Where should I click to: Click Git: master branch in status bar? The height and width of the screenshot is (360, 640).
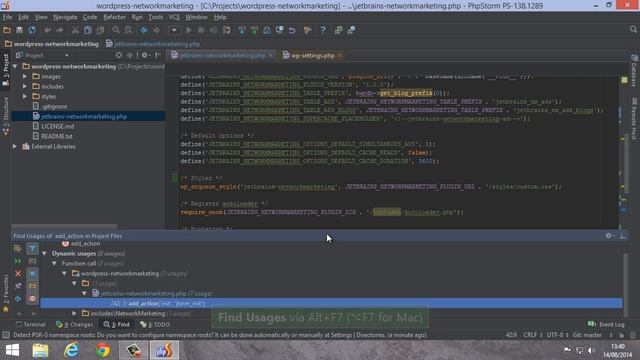coord(587,335)
